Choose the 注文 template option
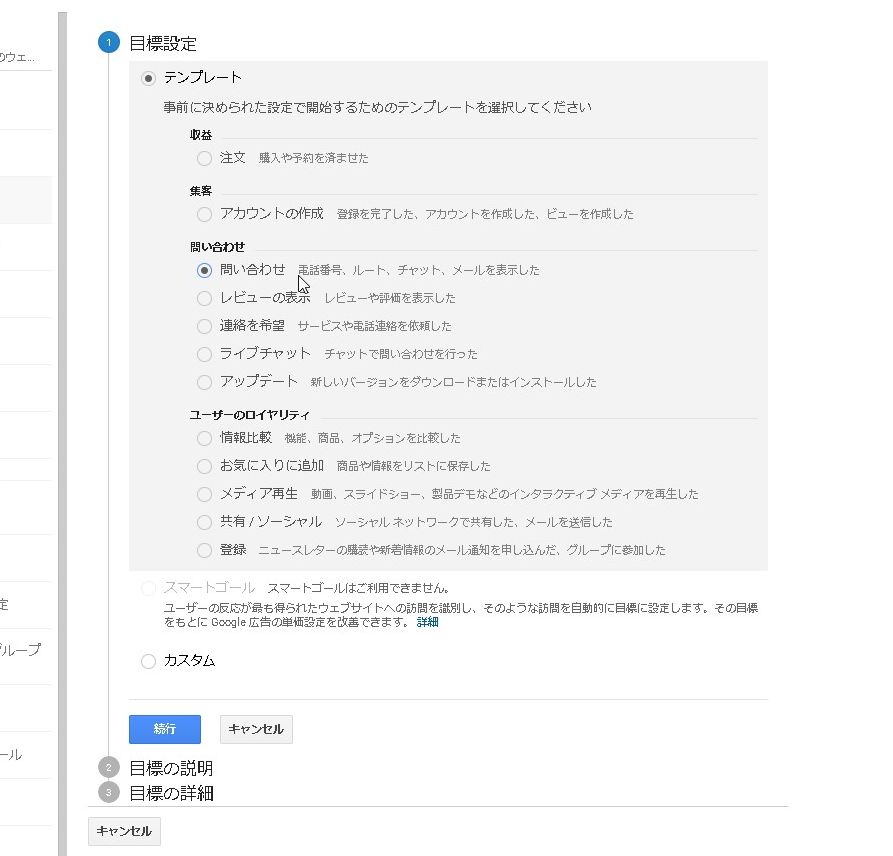 205,158
